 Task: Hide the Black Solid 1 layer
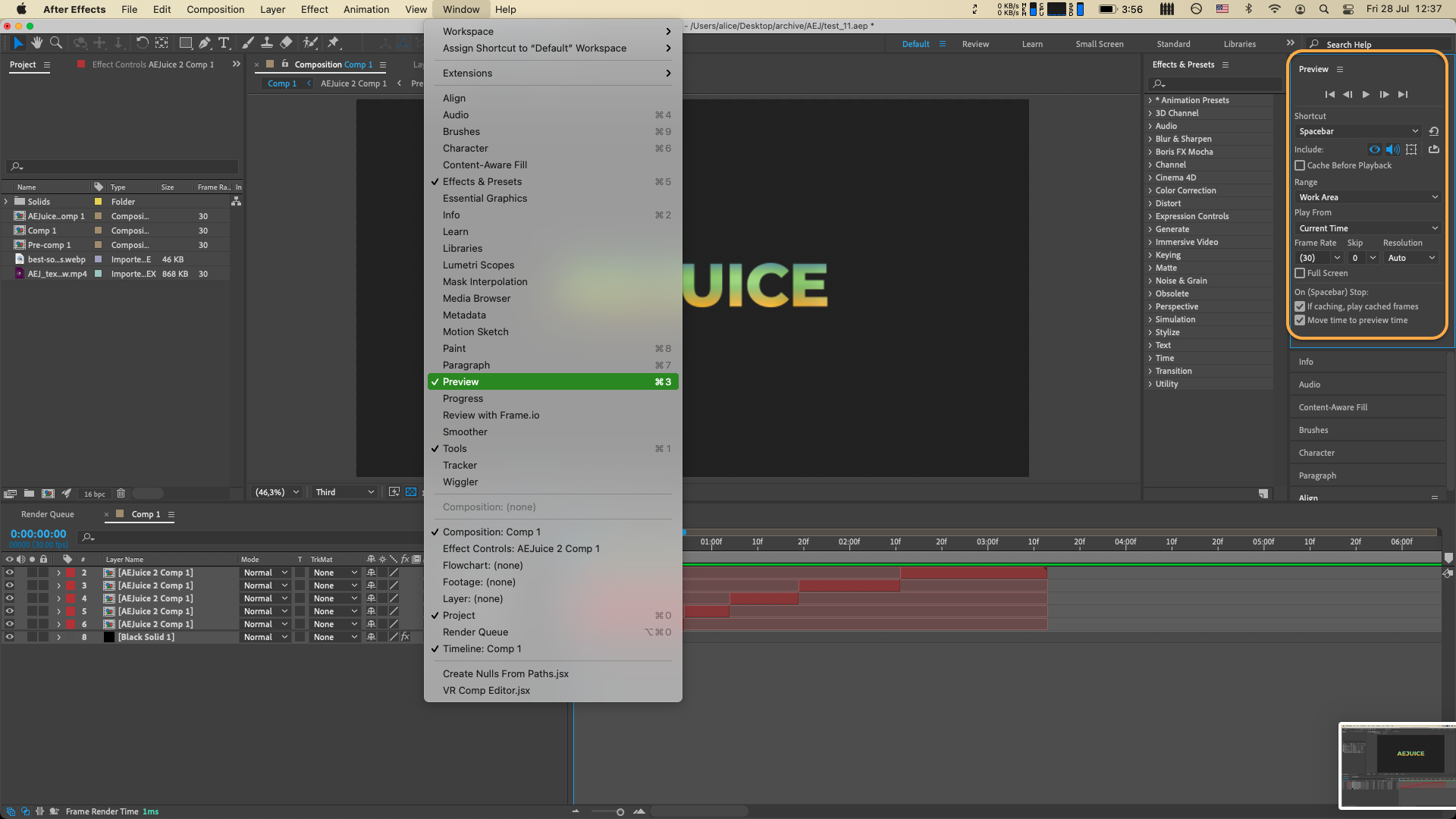coord(10,637)
